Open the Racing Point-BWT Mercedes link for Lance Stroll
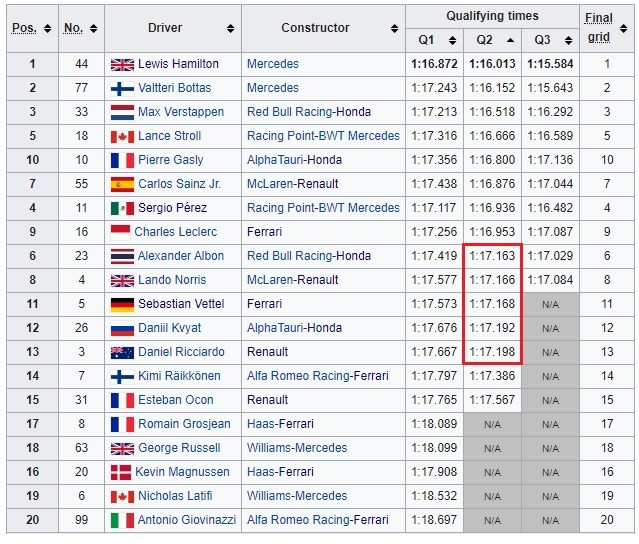639x544 pixels. pos(323,136)
